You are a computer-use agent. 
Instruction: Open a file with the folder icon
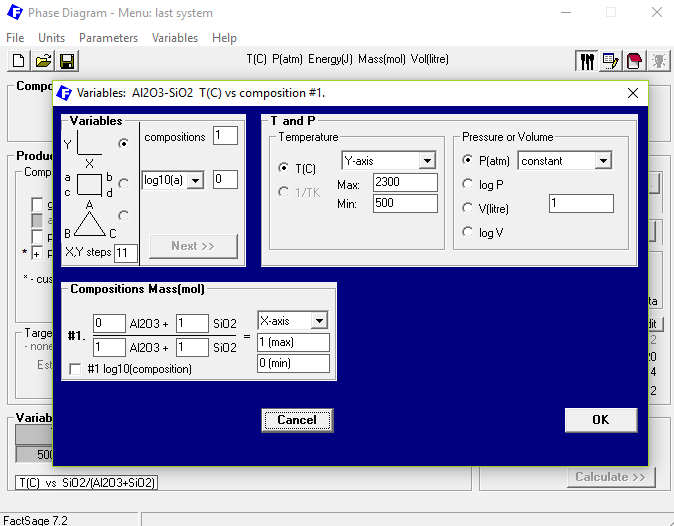click(43, 61)
